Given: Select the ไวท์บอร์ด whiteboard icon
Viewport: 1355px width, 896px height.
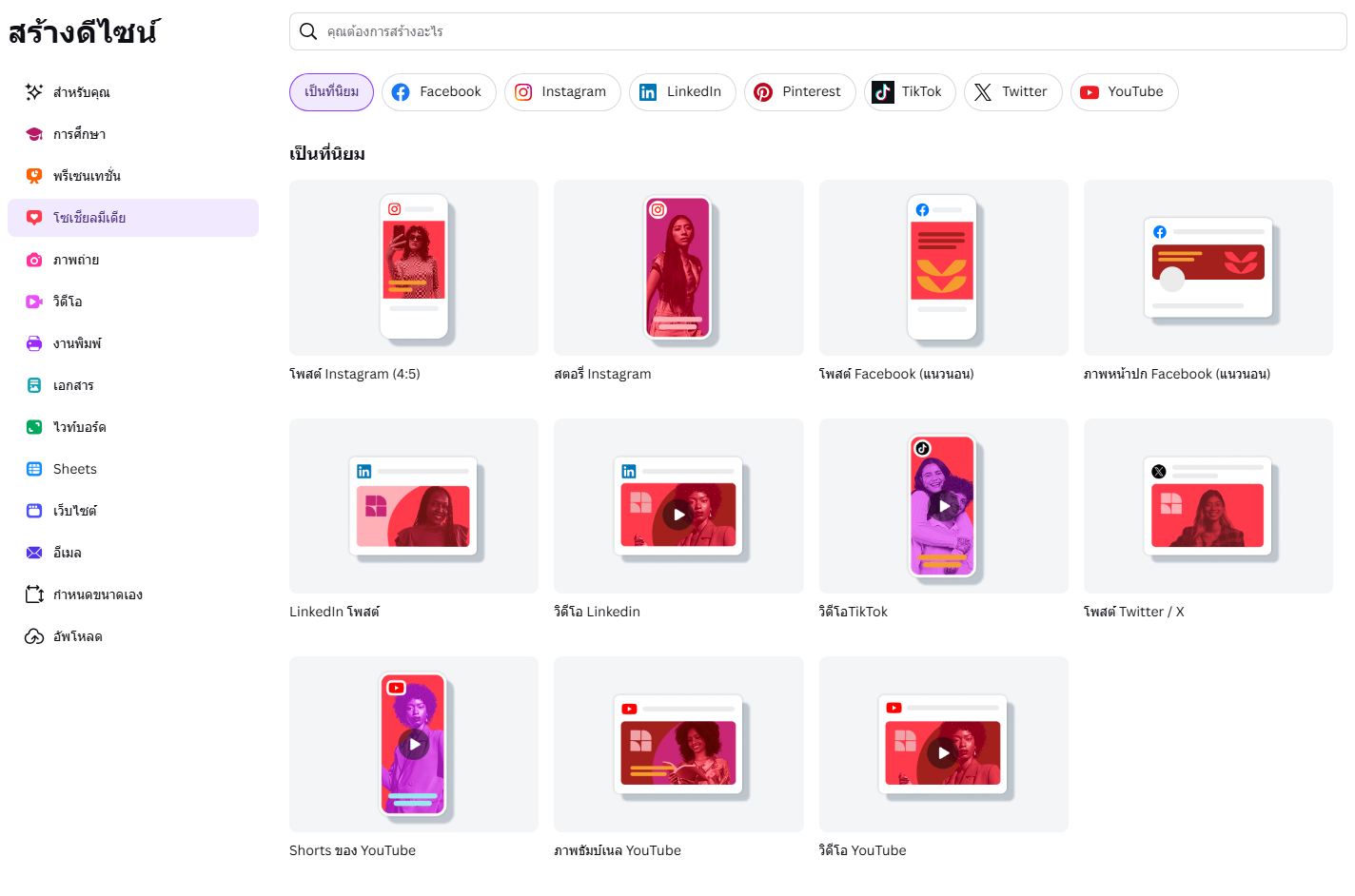Looking at the screenshot, I should 34,427.
